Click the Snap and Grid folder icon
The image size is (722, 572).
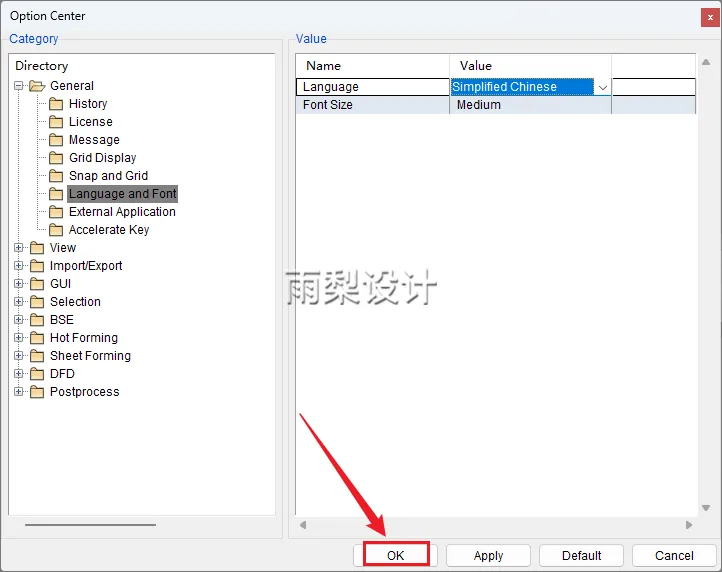[56, 176]
